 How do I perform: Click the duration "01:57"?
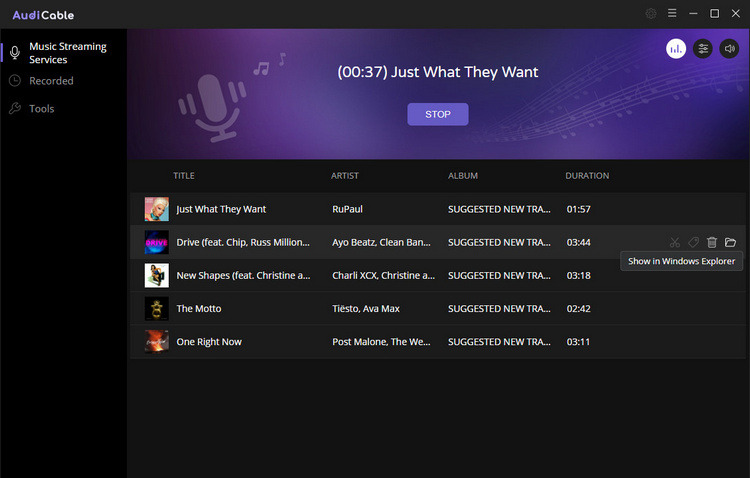click(578, 209)
